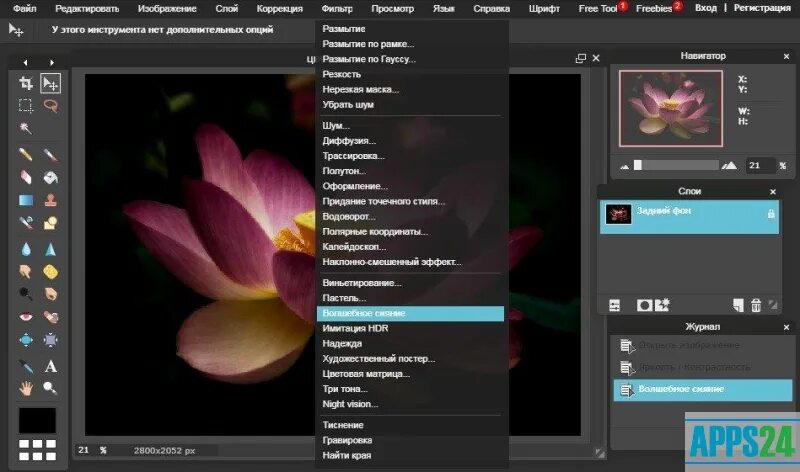The height and width of the screenshot is (472, 800).
Task: Select the Burn hand tool
Action: click(x=51, y=294)
